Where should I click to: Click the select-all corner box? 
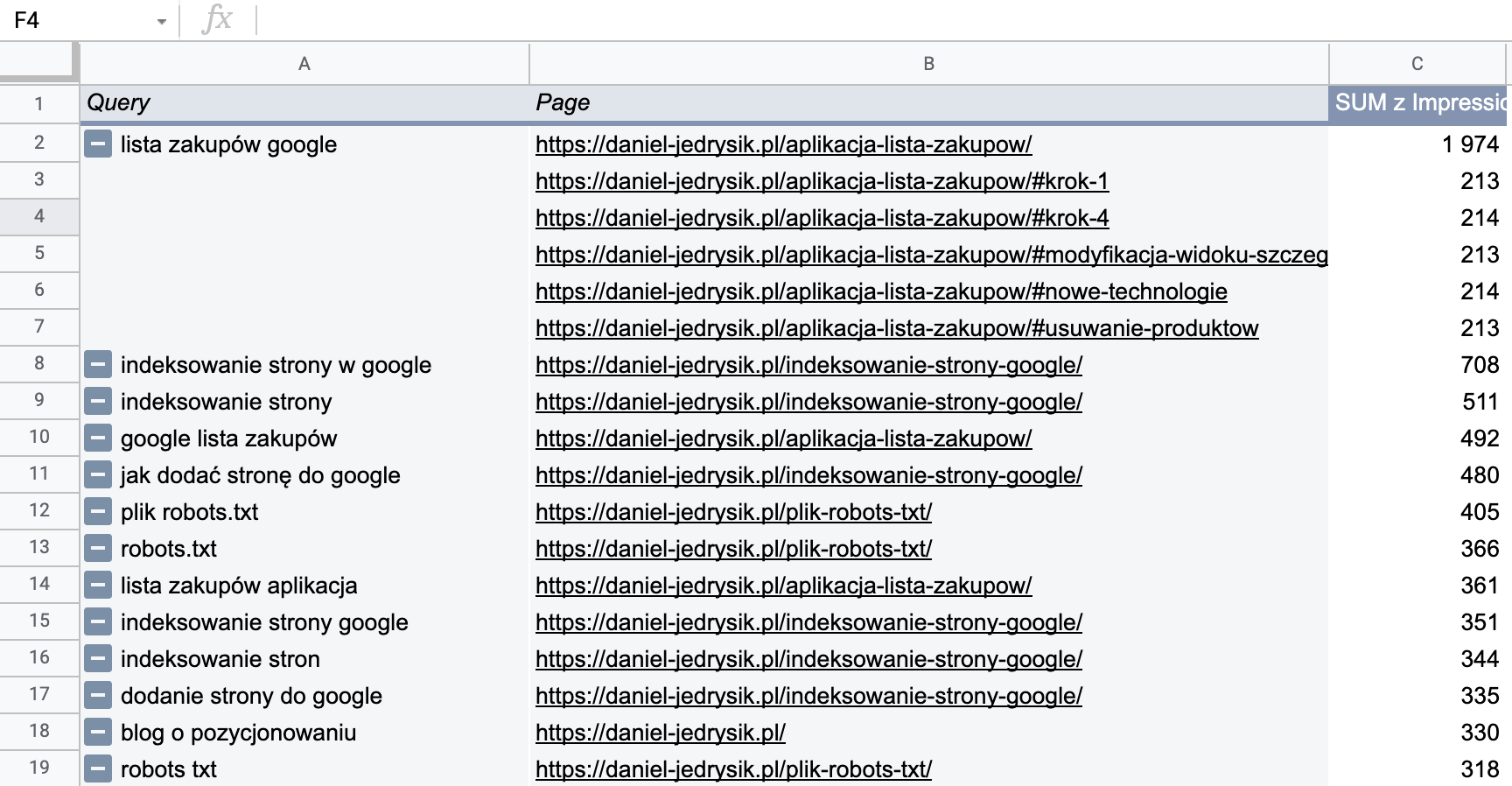[x=38, y=63]
